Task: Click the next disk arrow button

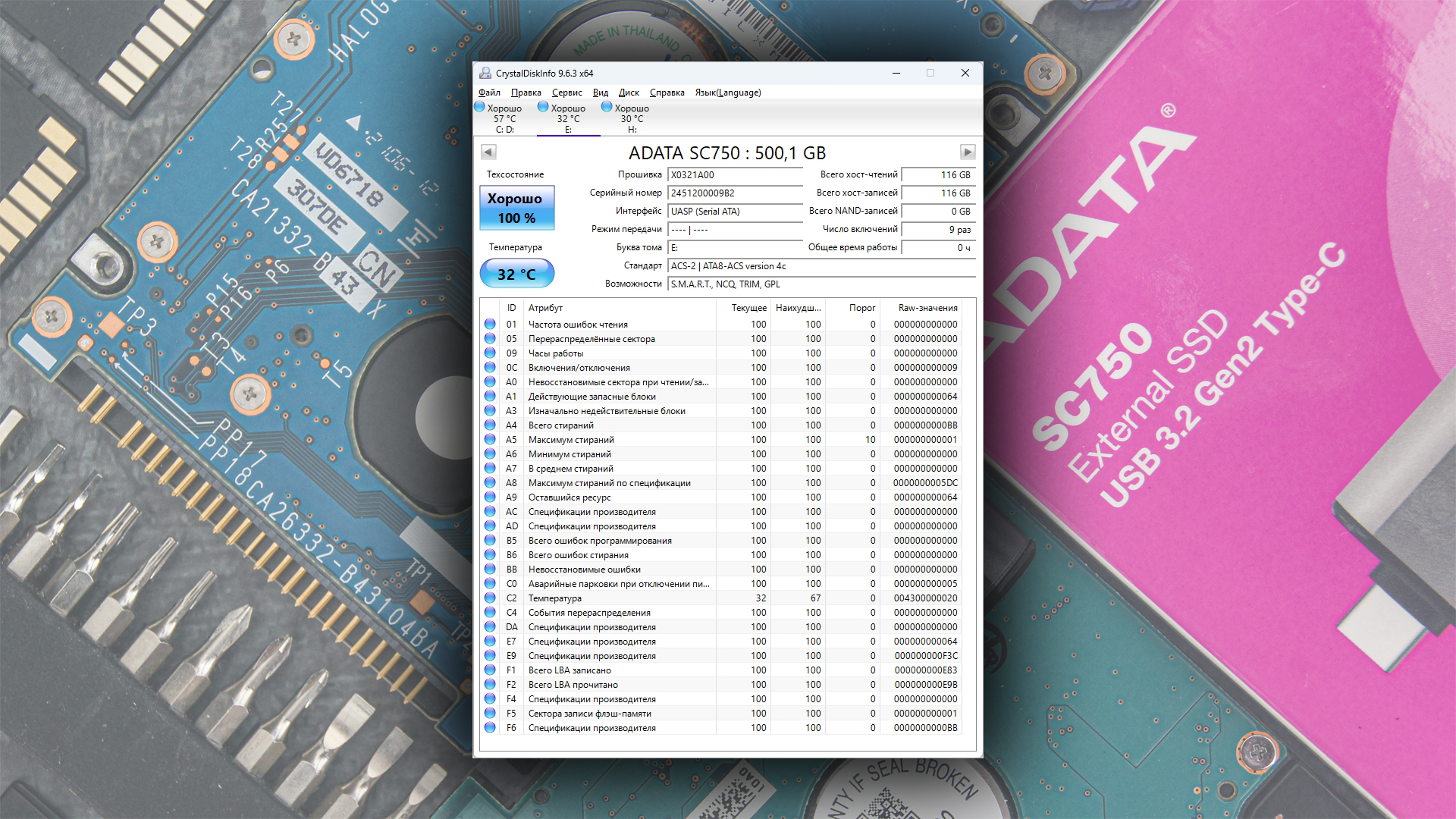Action: 967,152
